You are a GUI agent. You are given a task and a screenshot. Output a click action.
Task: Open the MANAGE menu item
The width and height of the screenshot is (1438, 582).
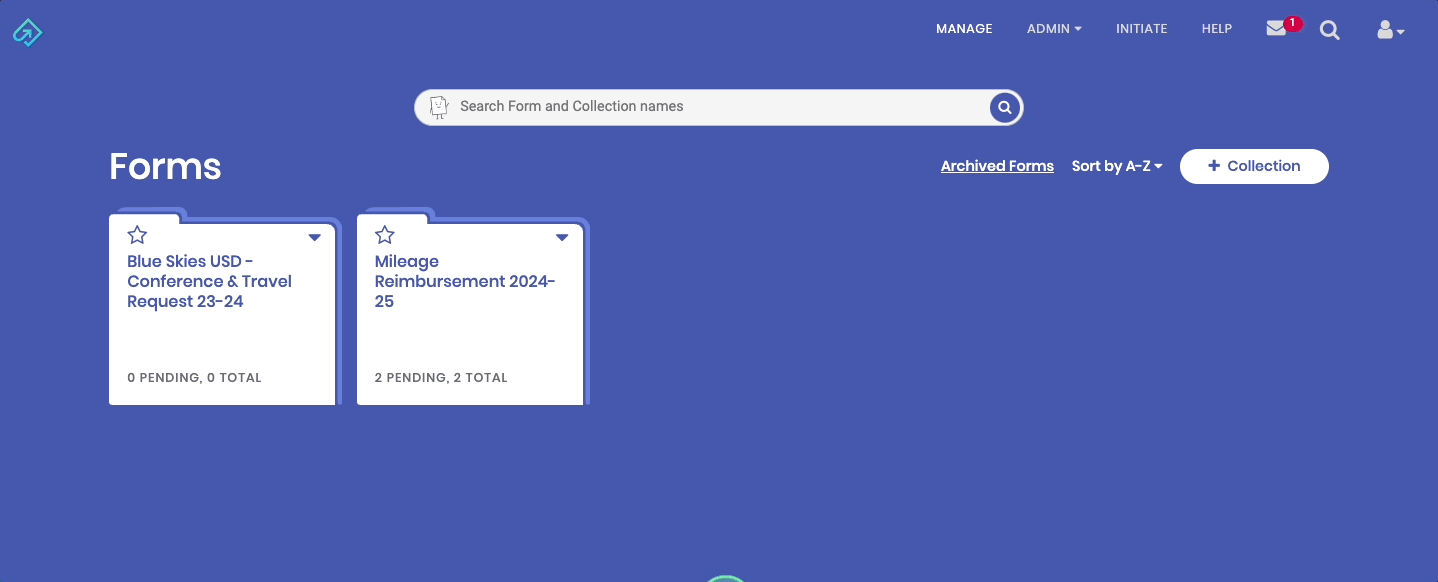coord(963,29)
